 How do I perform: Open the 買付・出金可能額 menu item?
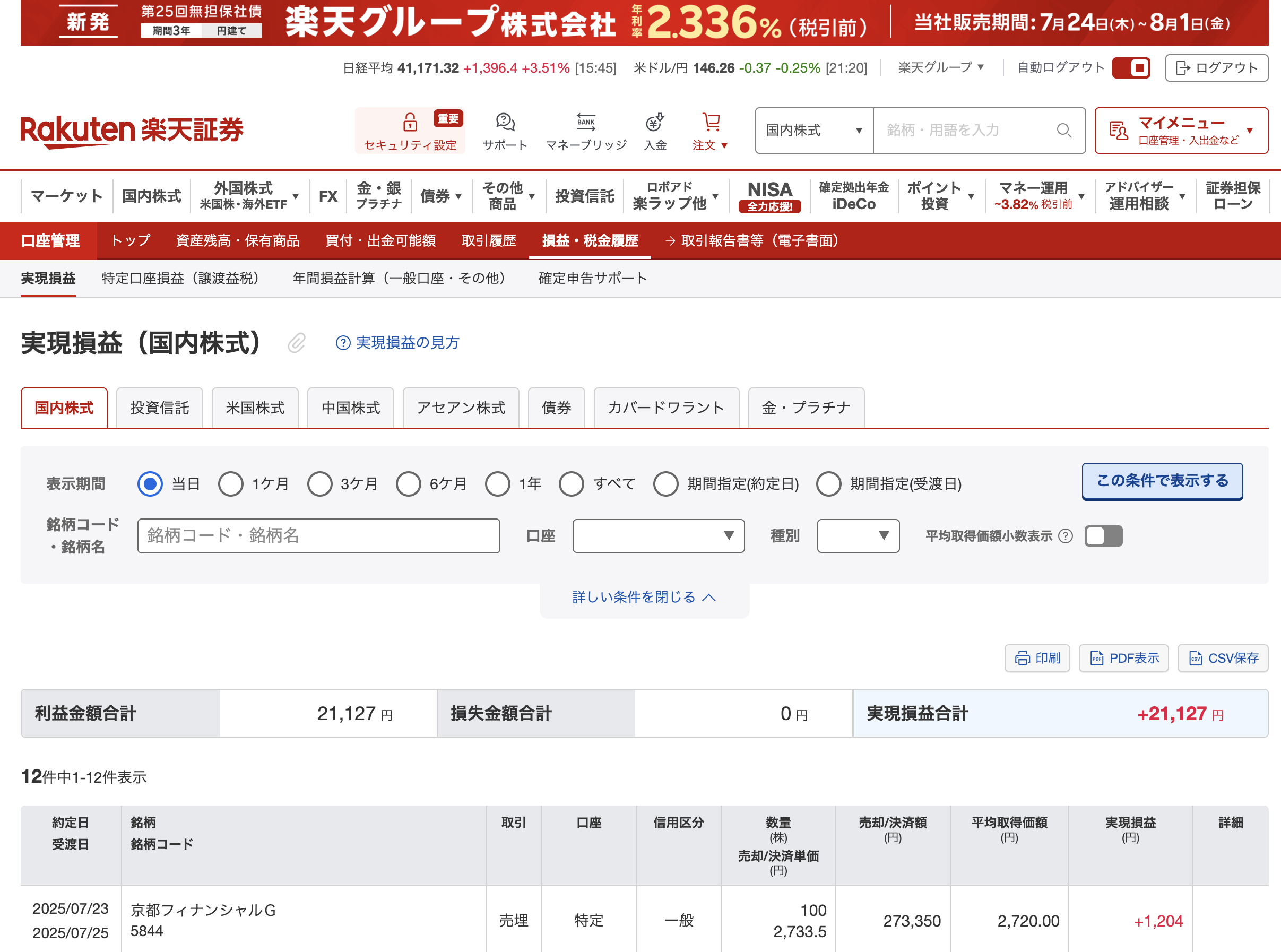(381, 241)
